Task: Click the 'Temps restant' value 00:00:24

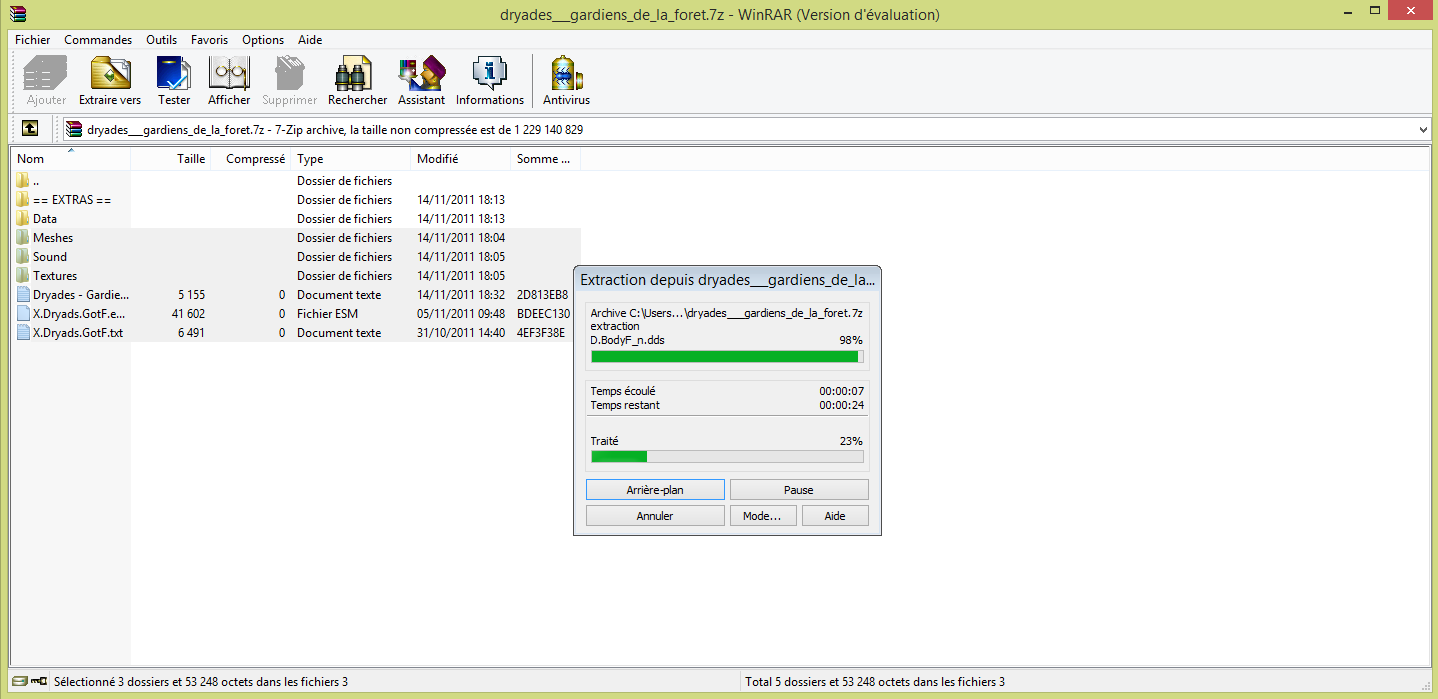Action: 841,405
